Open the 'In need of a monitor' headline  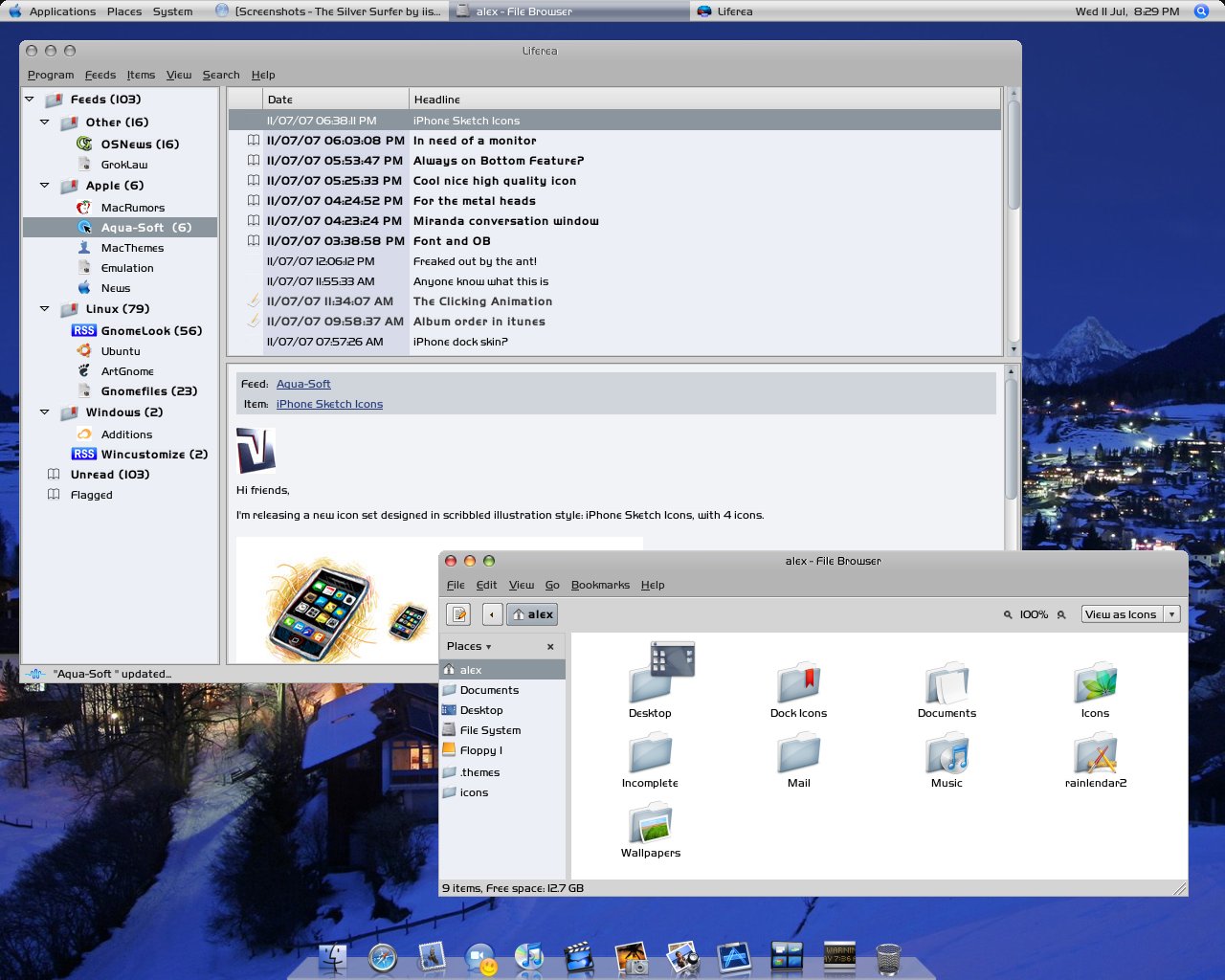click(x=475, y=141)
